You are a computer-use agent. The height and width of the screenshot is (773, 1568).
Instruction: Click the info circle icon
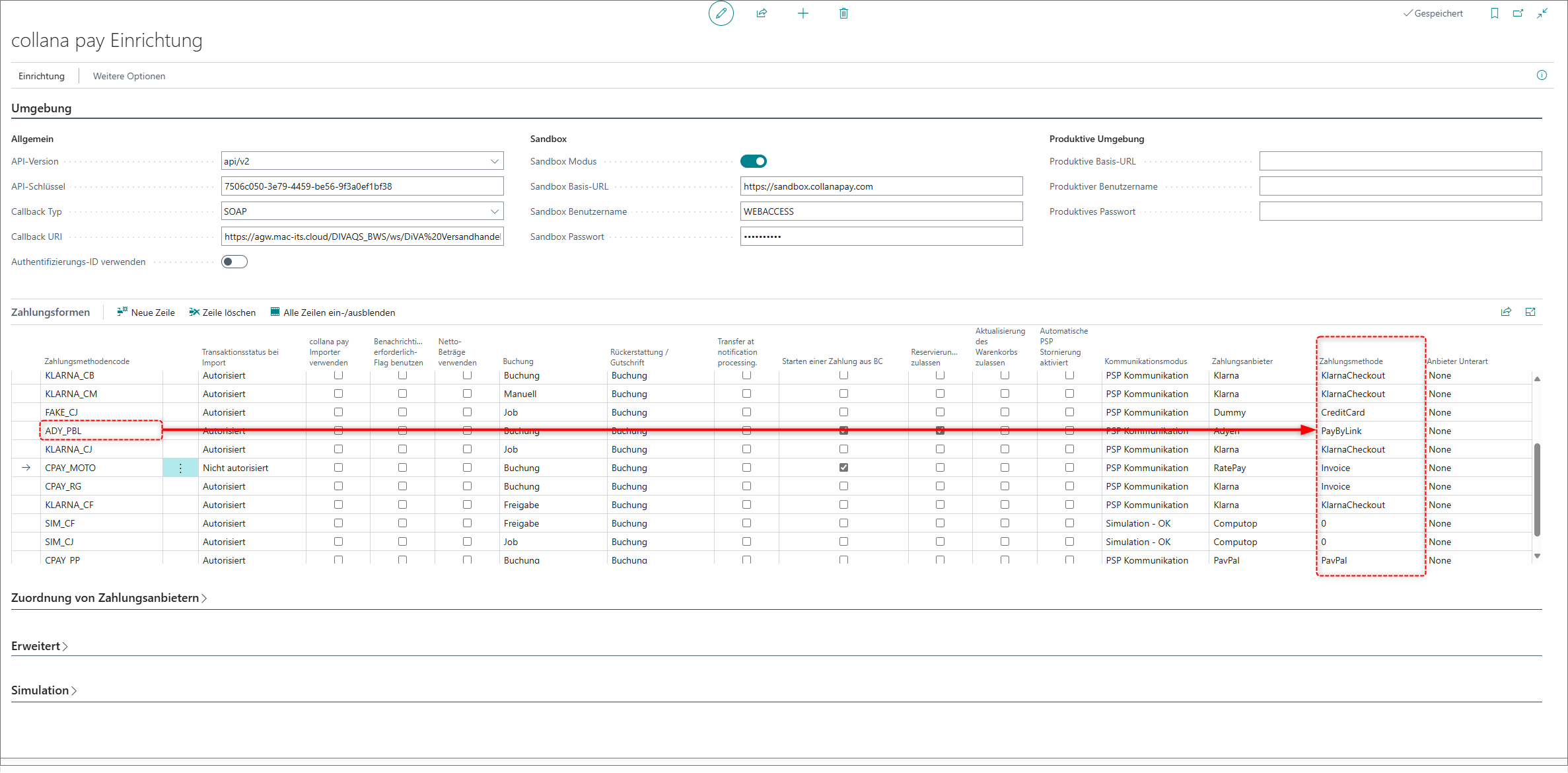1542,75
